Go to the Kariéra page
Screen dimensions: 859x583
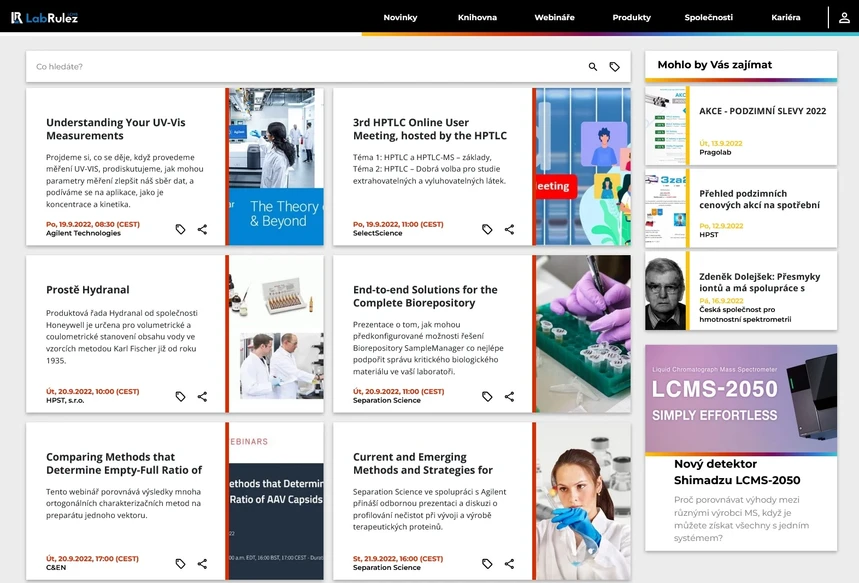[786, 18]
